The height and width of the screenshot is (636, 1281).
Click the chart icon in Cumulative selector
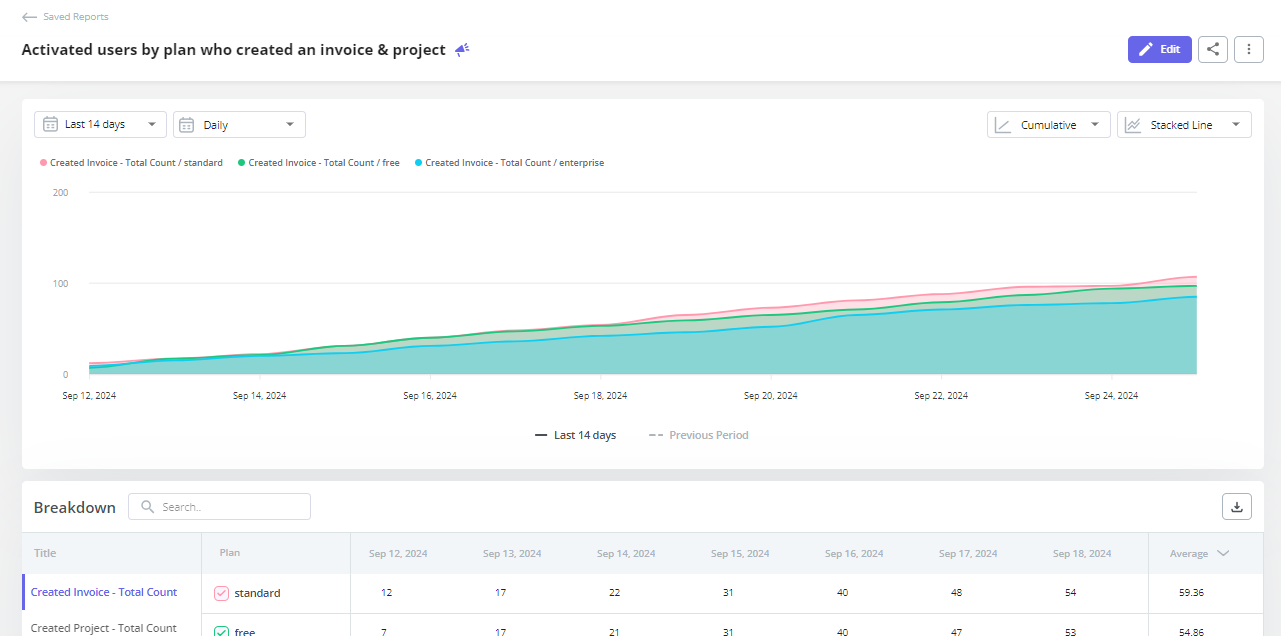click(1003, 125)
